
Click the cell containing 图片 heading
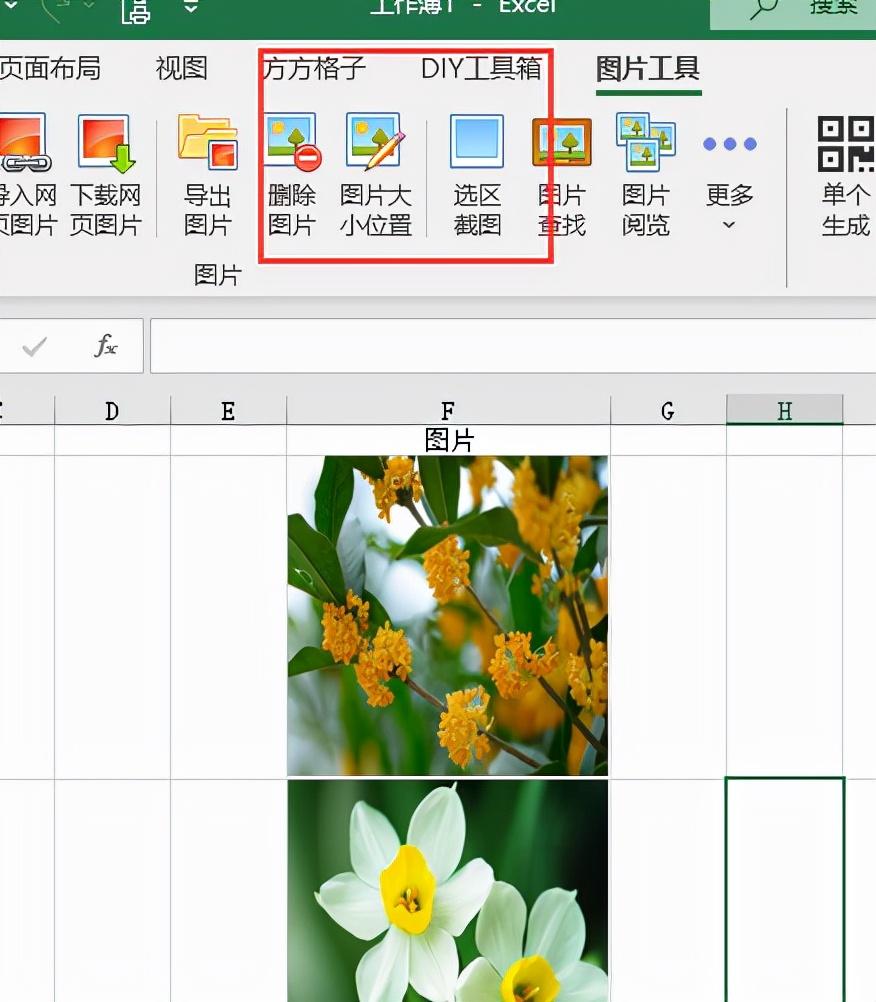[x=449, y=440]
